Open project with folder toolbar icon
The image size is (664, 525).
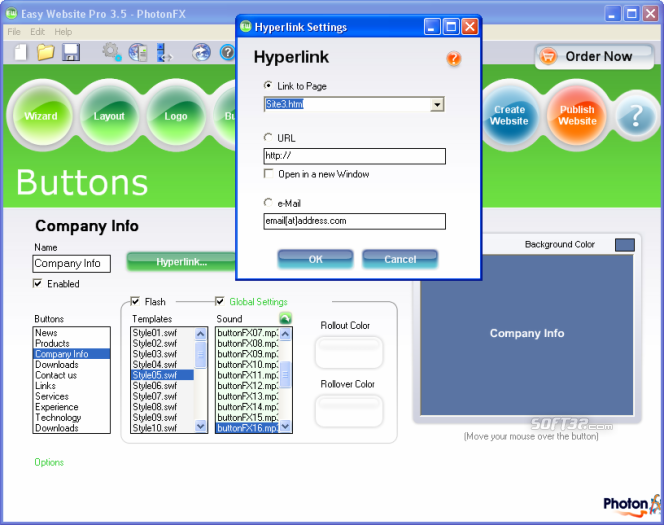point(45,52)
